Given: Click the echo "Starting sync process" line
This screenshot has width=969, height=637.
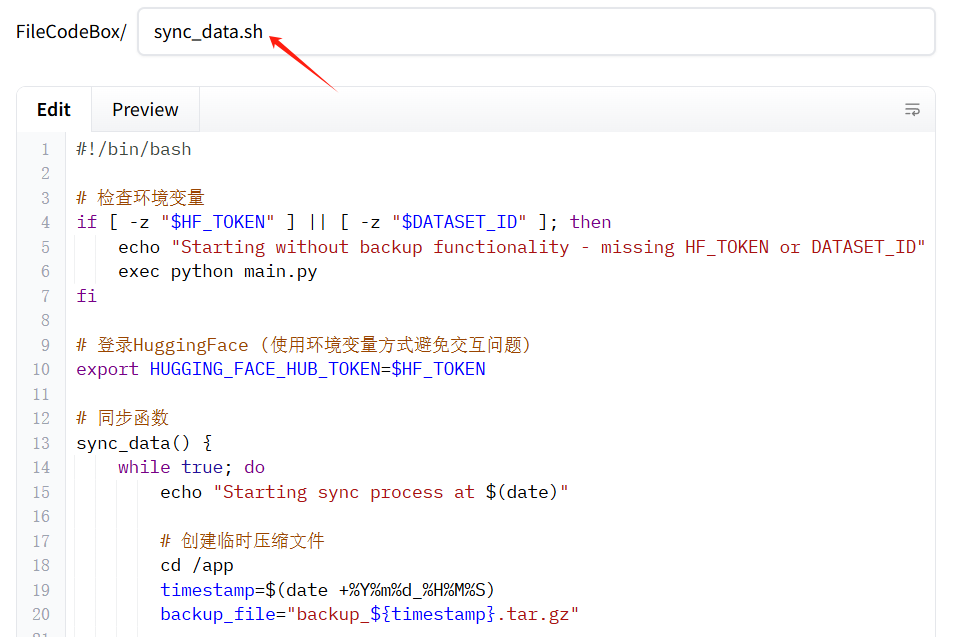Looking at the screenshot, I should click(364, 492).
